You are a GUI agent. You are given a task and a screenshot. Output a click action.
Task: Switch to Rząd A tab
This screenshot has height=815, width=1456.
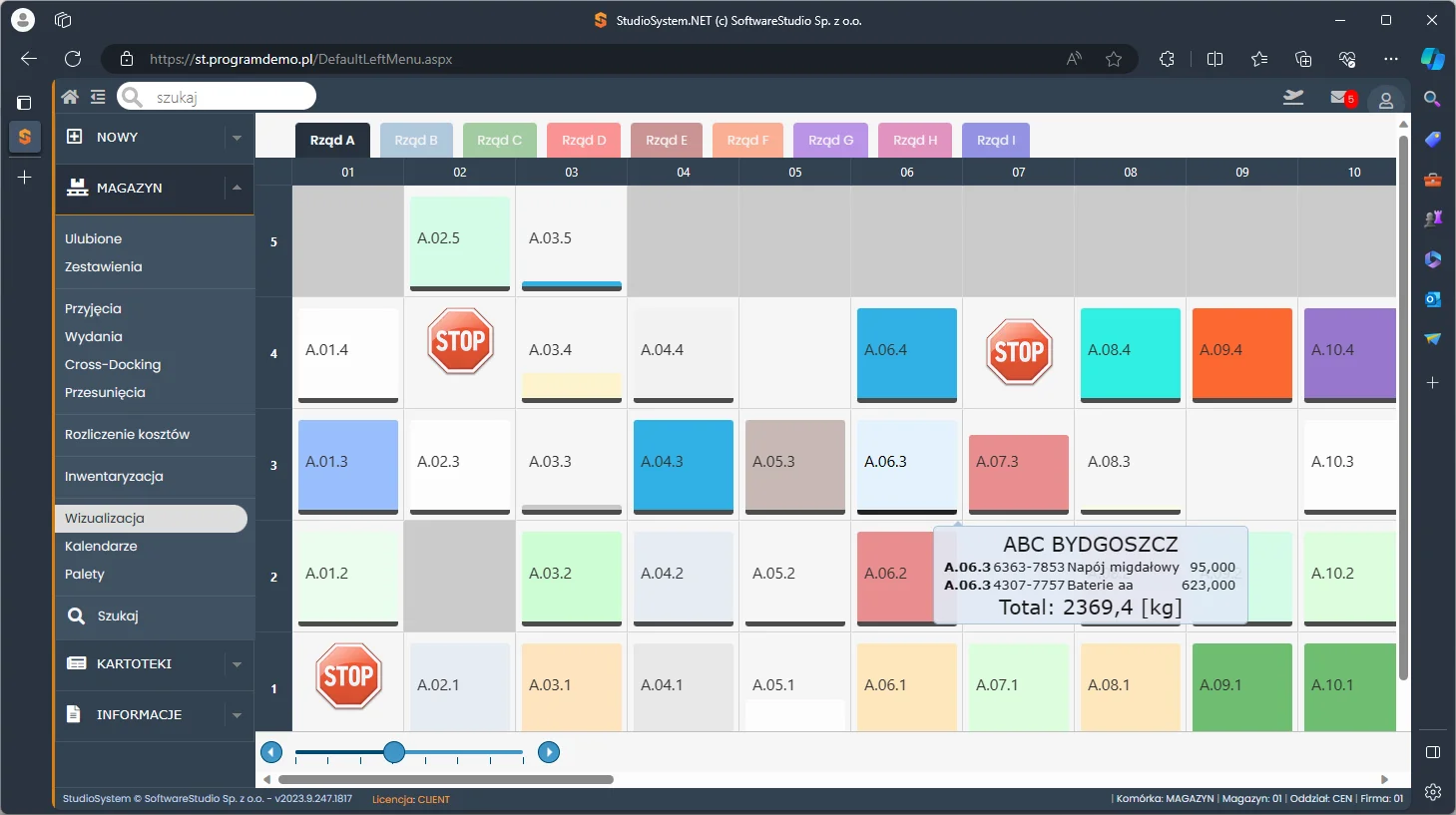(x=332, y=141)
